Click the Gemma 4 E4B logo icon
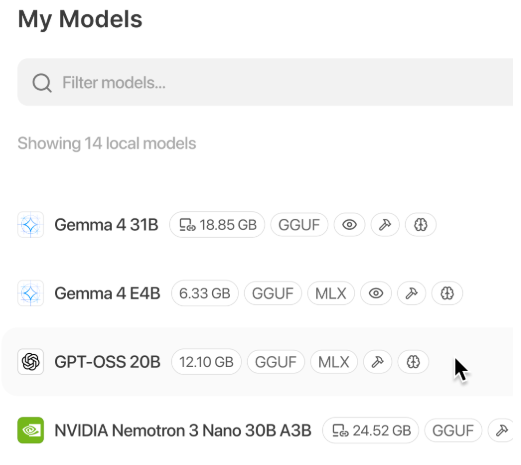 30,293
